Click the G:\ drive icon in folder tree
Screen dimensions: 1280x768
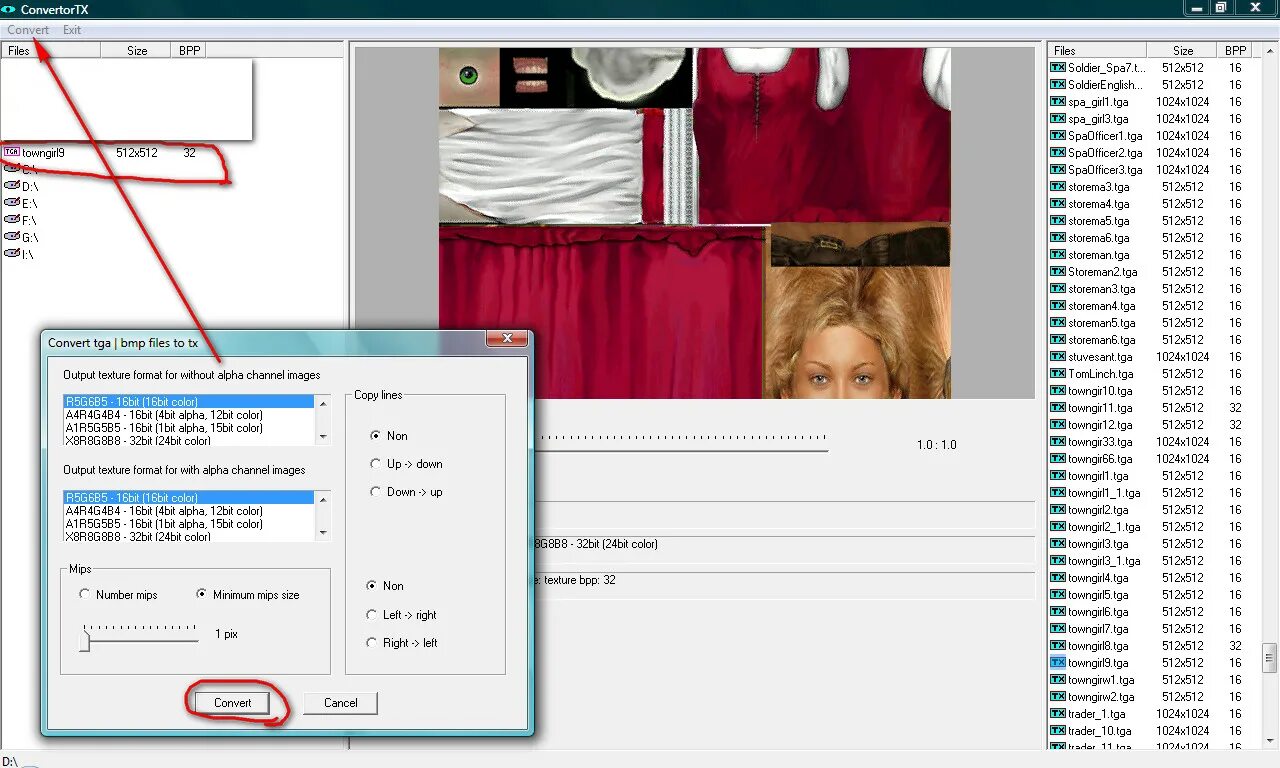point(10,237)
